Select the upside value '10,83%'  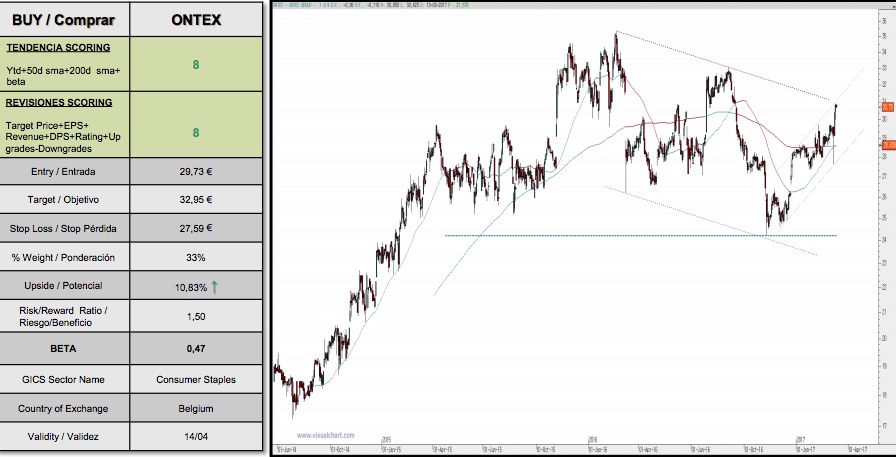coord(191,287)
